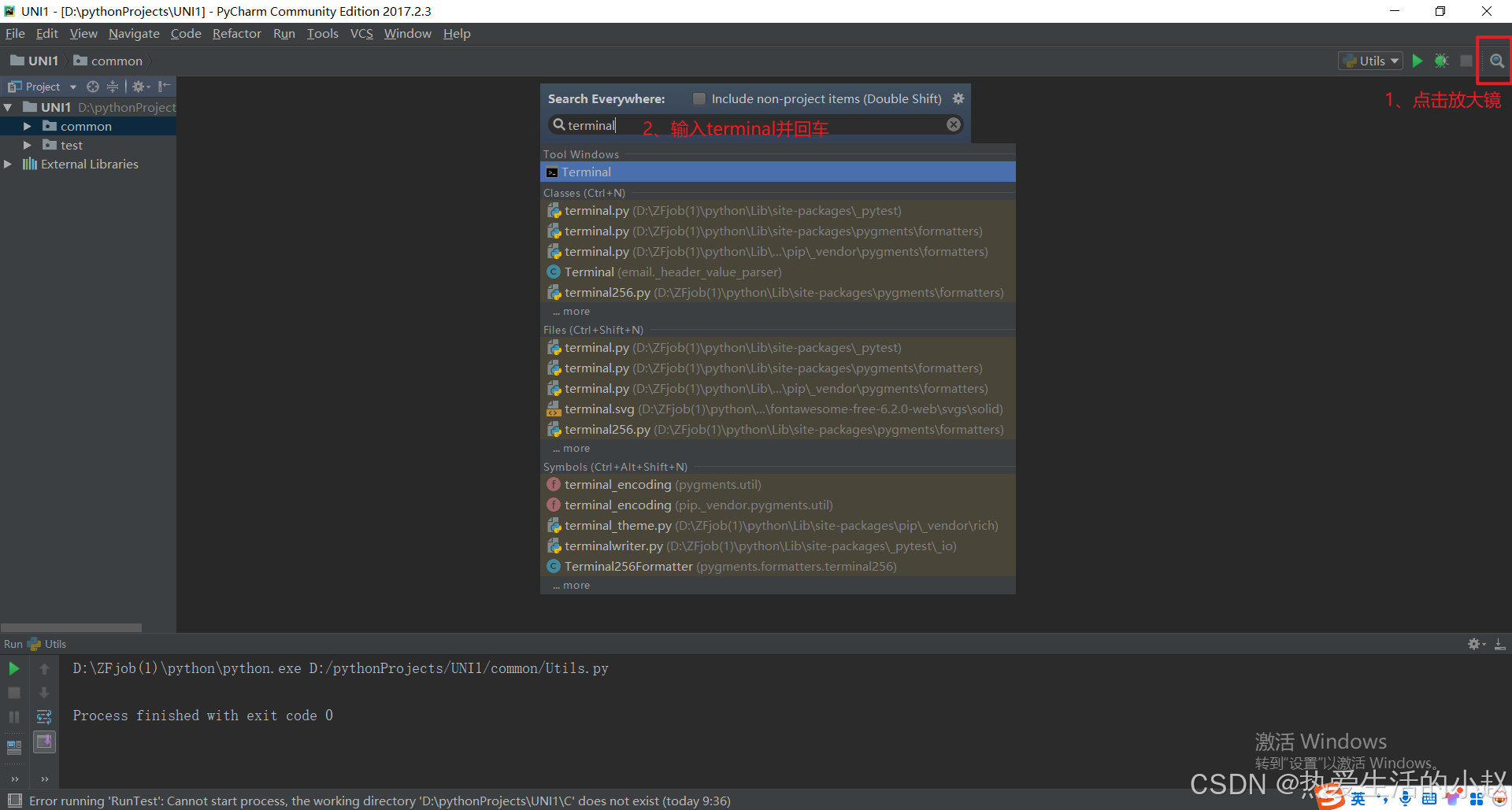Open terminal256.py under Files section
The image size is (1512, 810).
point(778,430)
